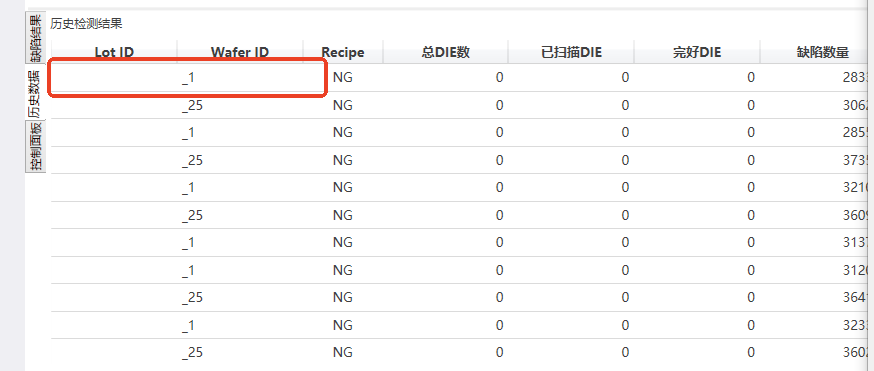Click the 历史检测结果 panel title

[x=86, y=24]
